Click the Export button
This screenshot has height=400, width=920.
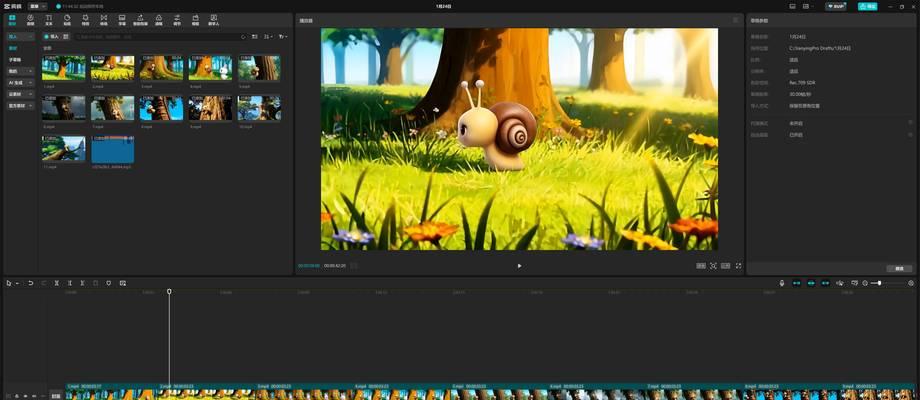pos(868,6)
